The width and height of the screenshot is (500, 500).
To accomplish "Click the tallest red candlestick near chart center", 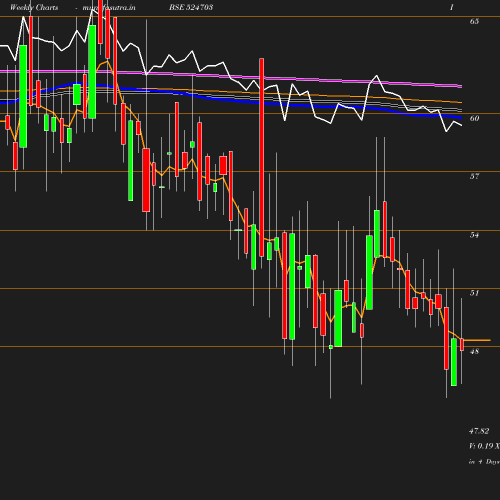I will [262, 157].
